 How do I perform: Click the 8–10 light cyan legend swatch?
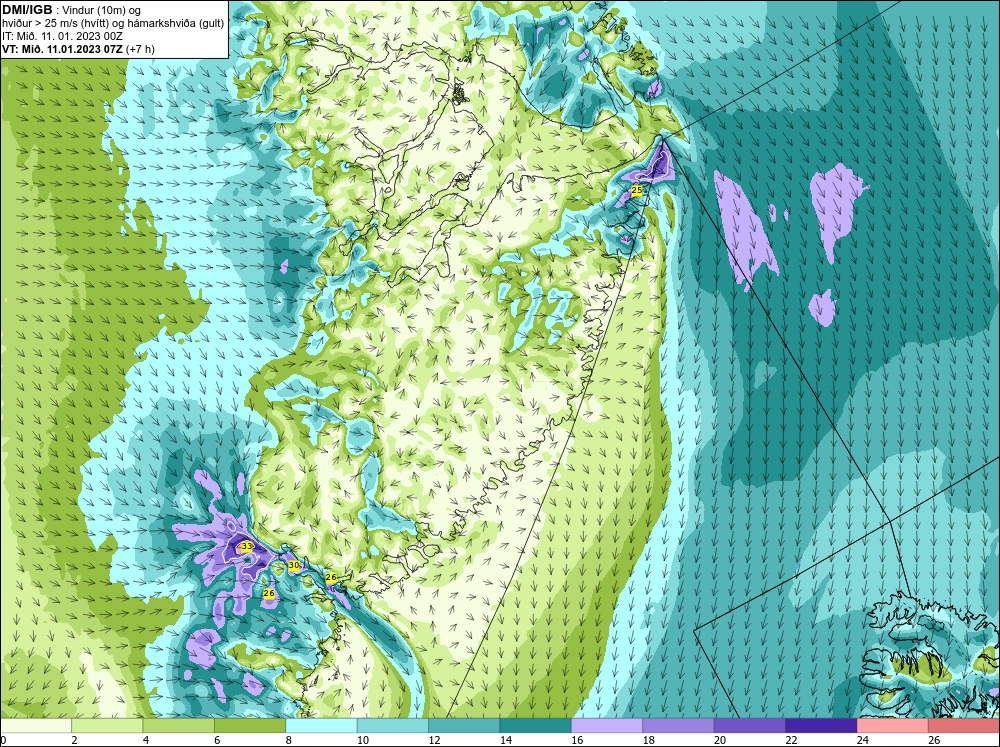[x=321, y=726]
